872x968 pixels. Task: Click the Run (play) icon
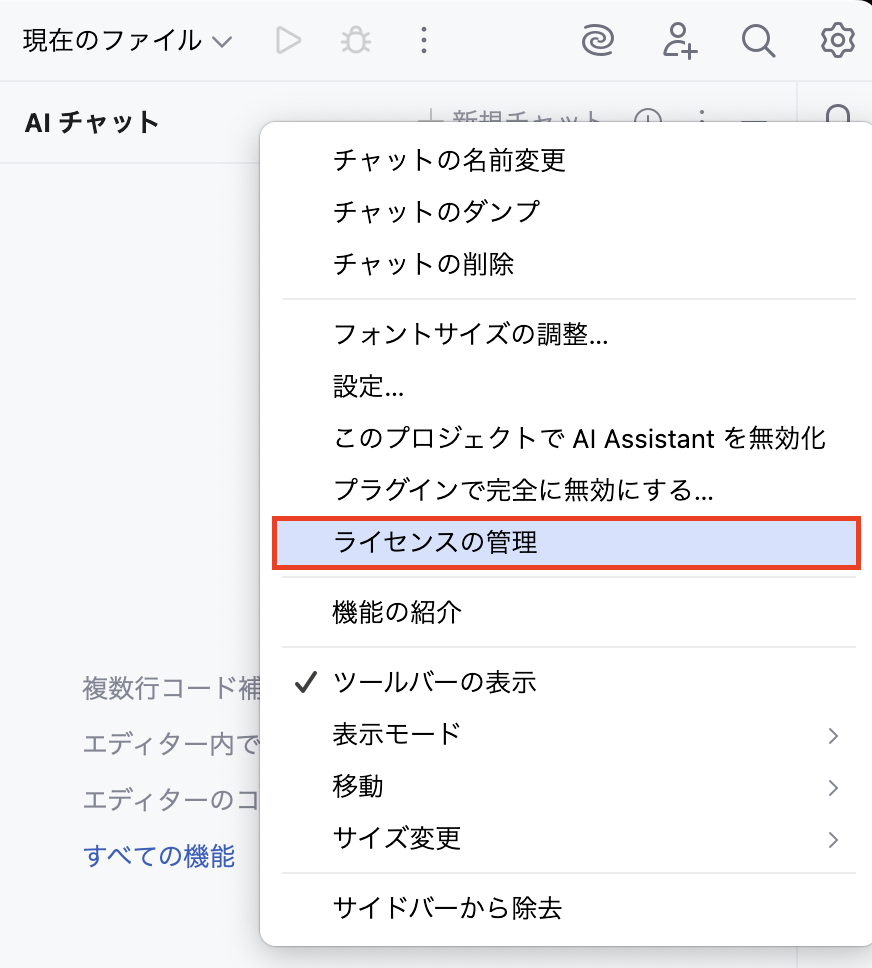(289, 40)
